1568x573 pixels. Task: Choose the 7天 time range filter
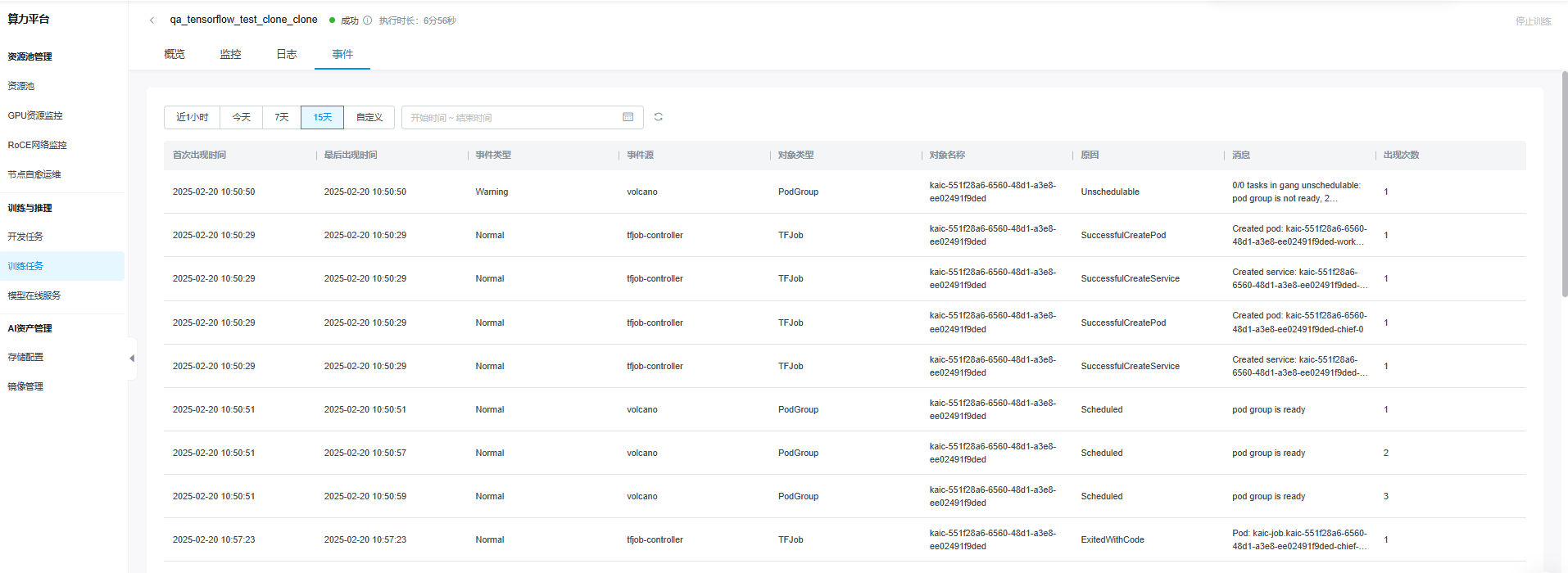point(281,117)
